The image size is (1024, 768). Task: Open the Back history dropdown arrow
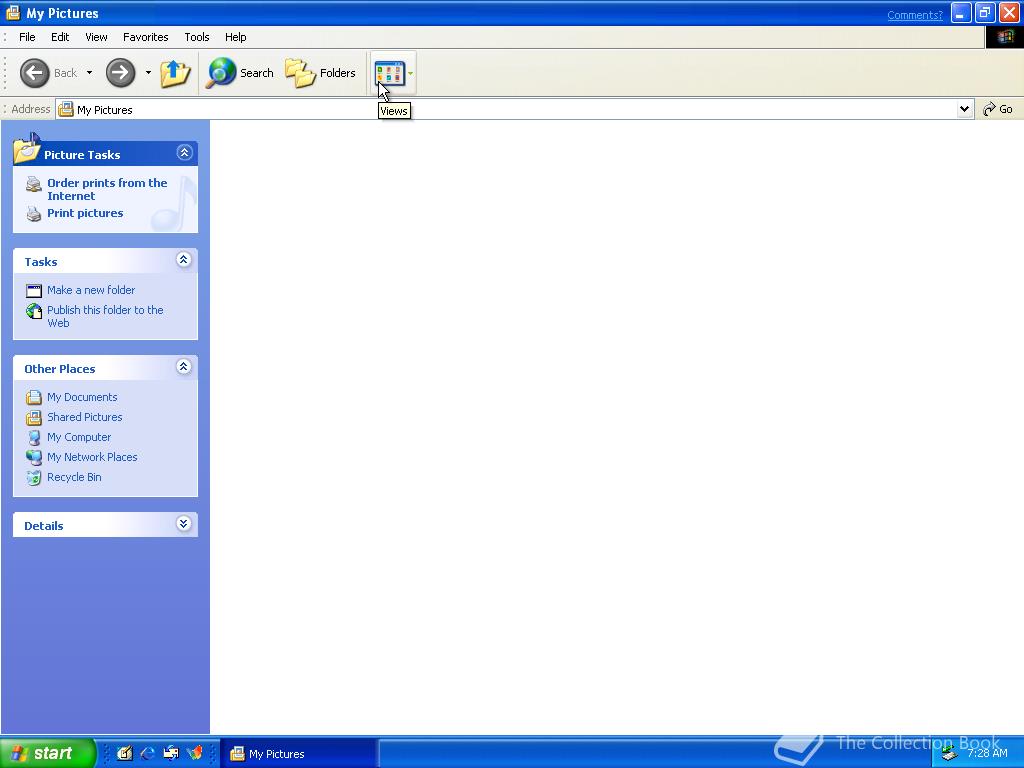[x=89, y=72]
